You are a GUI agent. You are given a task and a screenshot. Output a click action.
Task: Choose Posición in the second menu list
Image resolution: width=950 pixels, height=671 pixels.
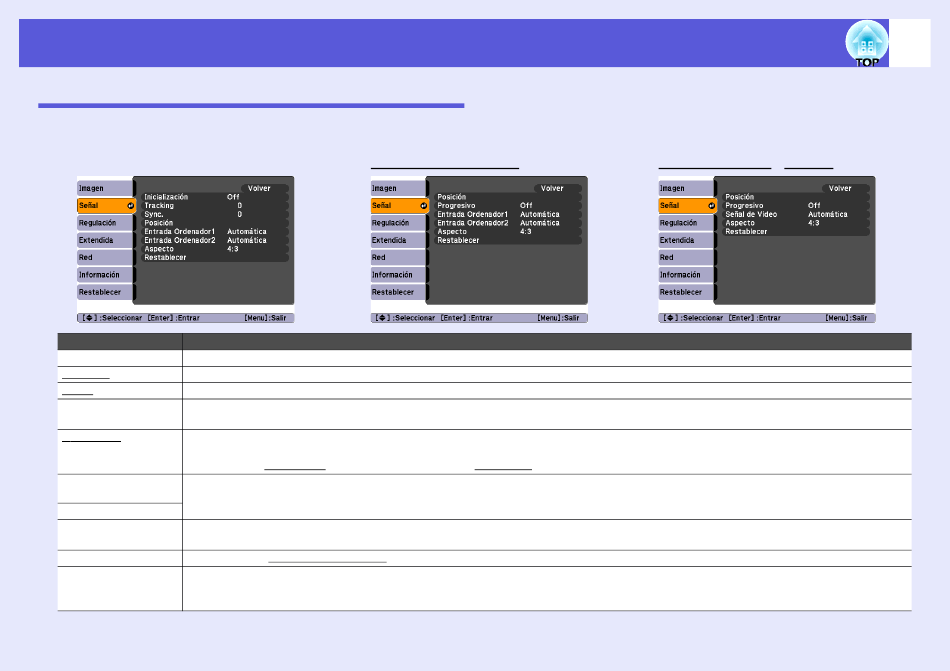(x=508, y=197)
